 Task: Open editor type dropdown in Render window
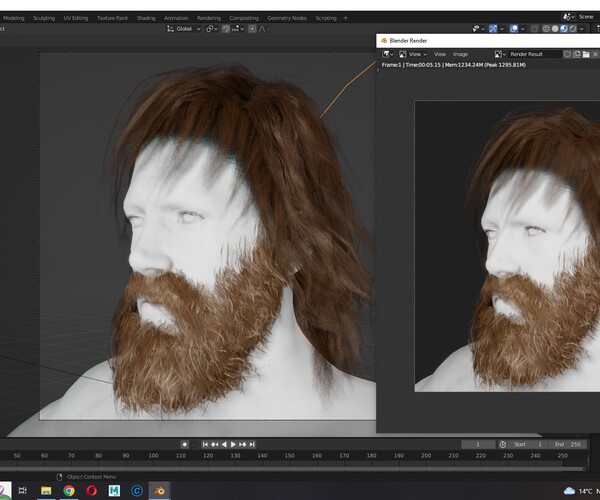tap(388, 54)
